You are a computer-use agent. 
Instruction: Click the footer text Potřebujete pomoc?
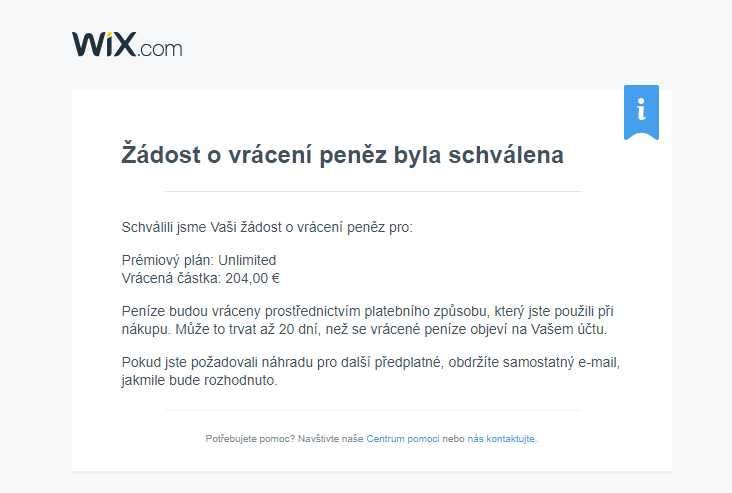[250, 439]
